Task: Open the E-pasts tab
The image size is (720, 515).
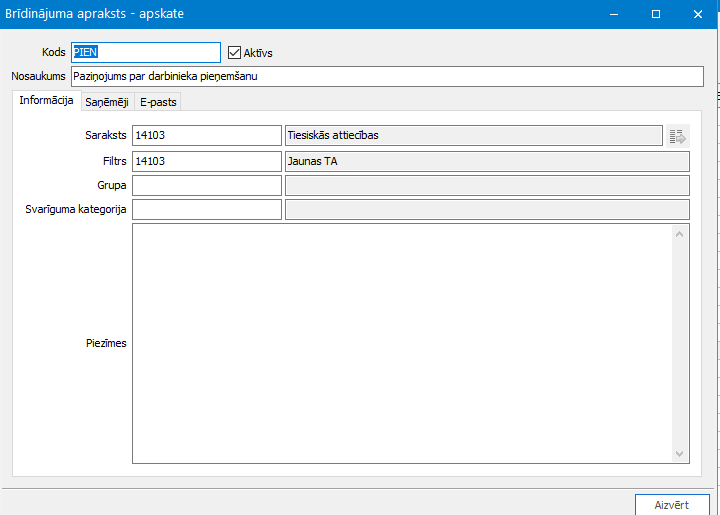Action: [x=157, y=102]
